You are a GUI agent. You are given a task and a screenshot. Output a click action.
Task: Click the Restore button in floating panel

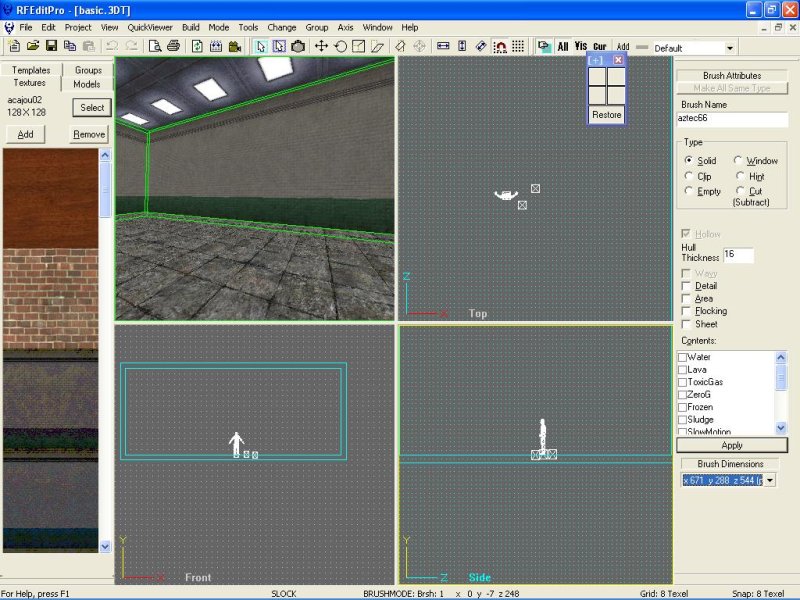607,115
